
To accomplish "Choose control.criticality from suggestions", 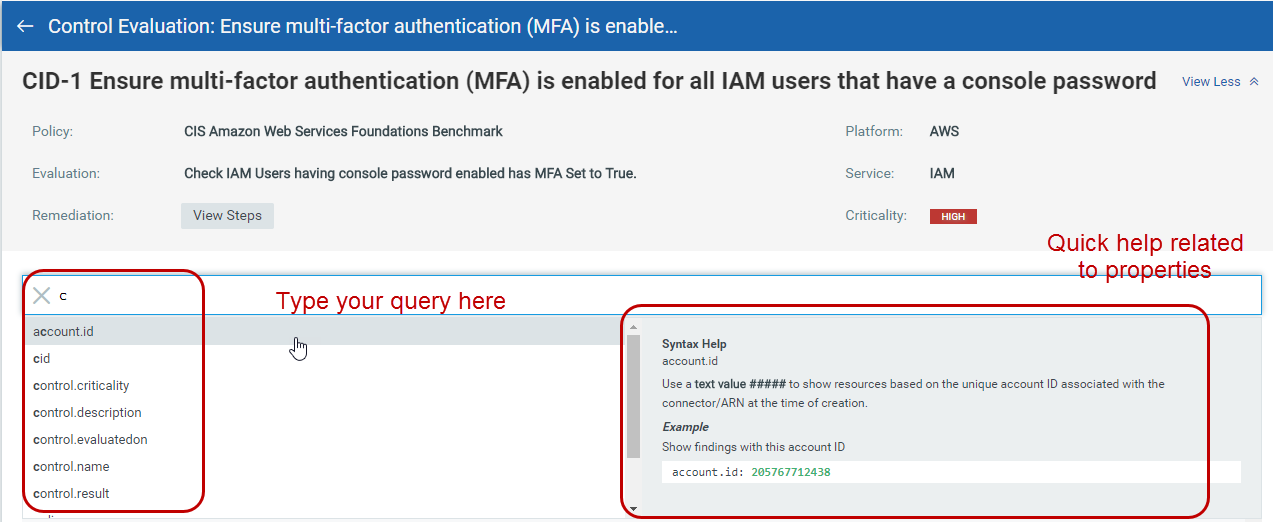I will 324,385.
